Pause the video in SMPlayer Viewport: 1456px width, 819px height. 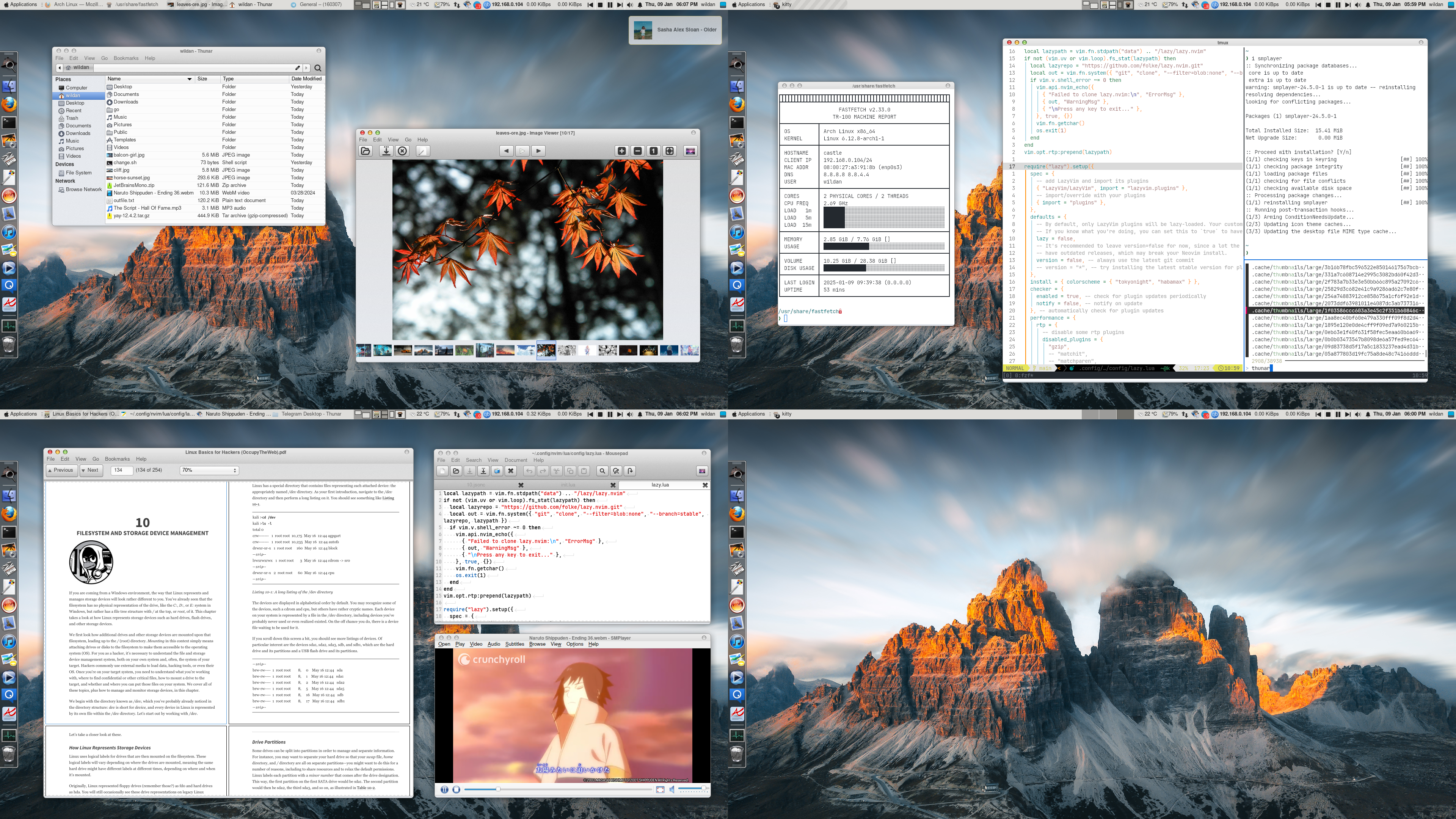[444, 789]
